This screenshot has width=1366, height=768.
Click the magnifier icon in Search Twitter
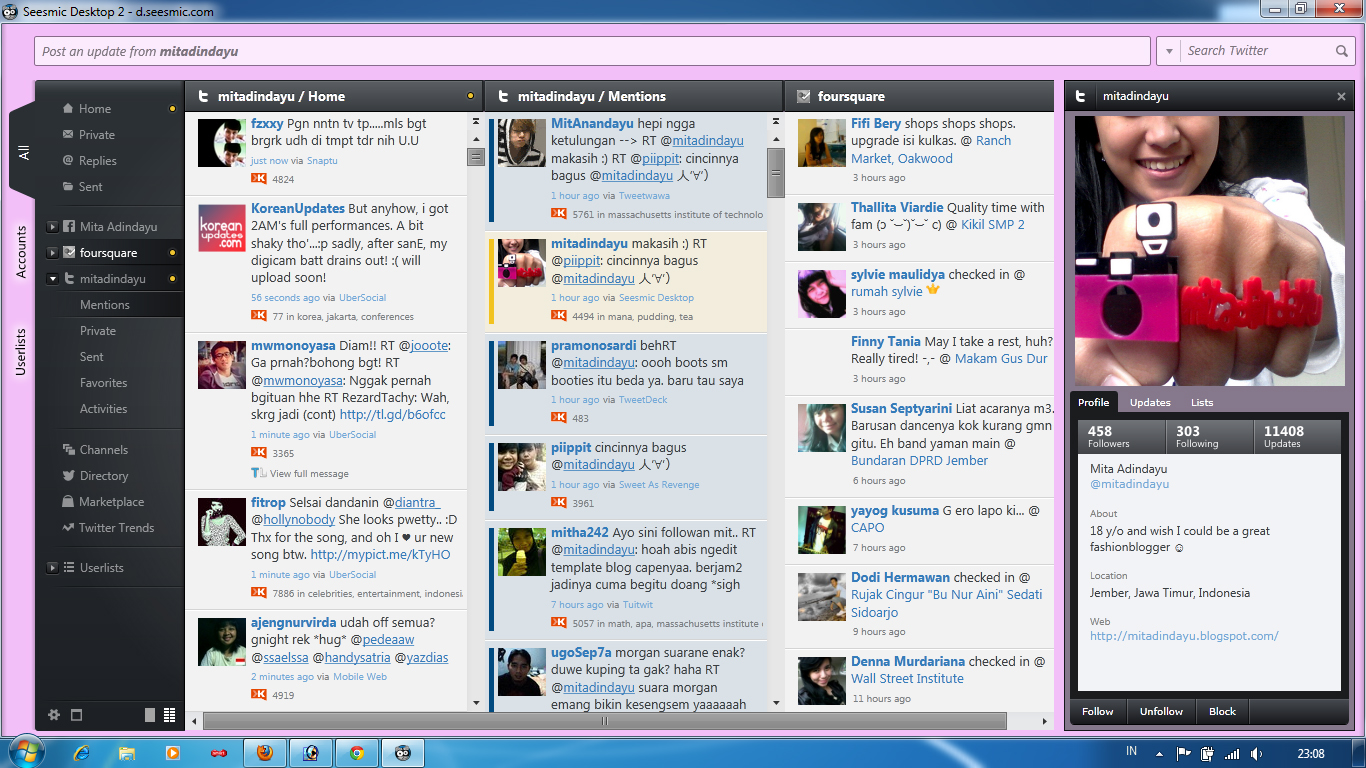pyautogui.click(x=1342, y=51)
